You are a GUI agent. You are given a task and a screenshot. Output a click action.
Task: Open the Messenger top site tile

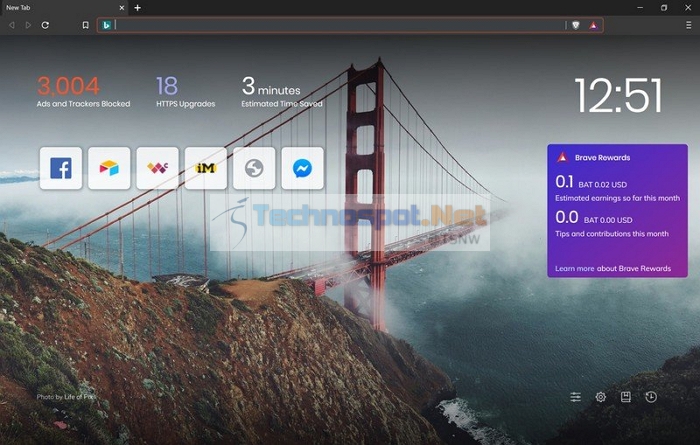302,168
